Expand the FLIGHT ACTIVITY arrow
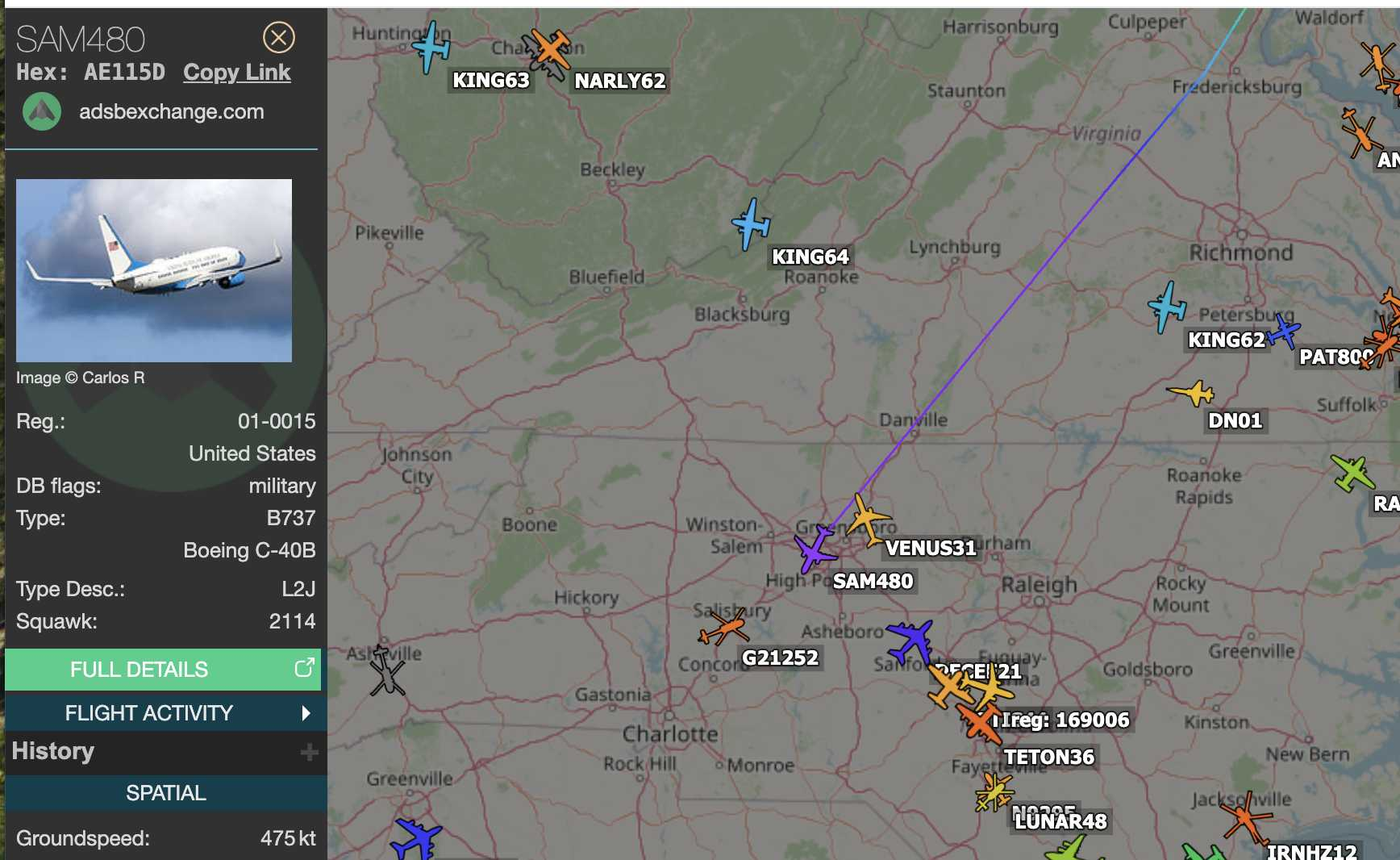Viewport: 1400px width, 860px height. tap(306, 713)
